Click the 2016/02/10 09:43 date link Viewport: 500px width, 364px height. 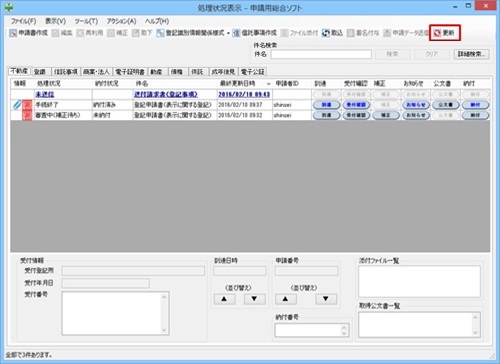click(244, 94)
